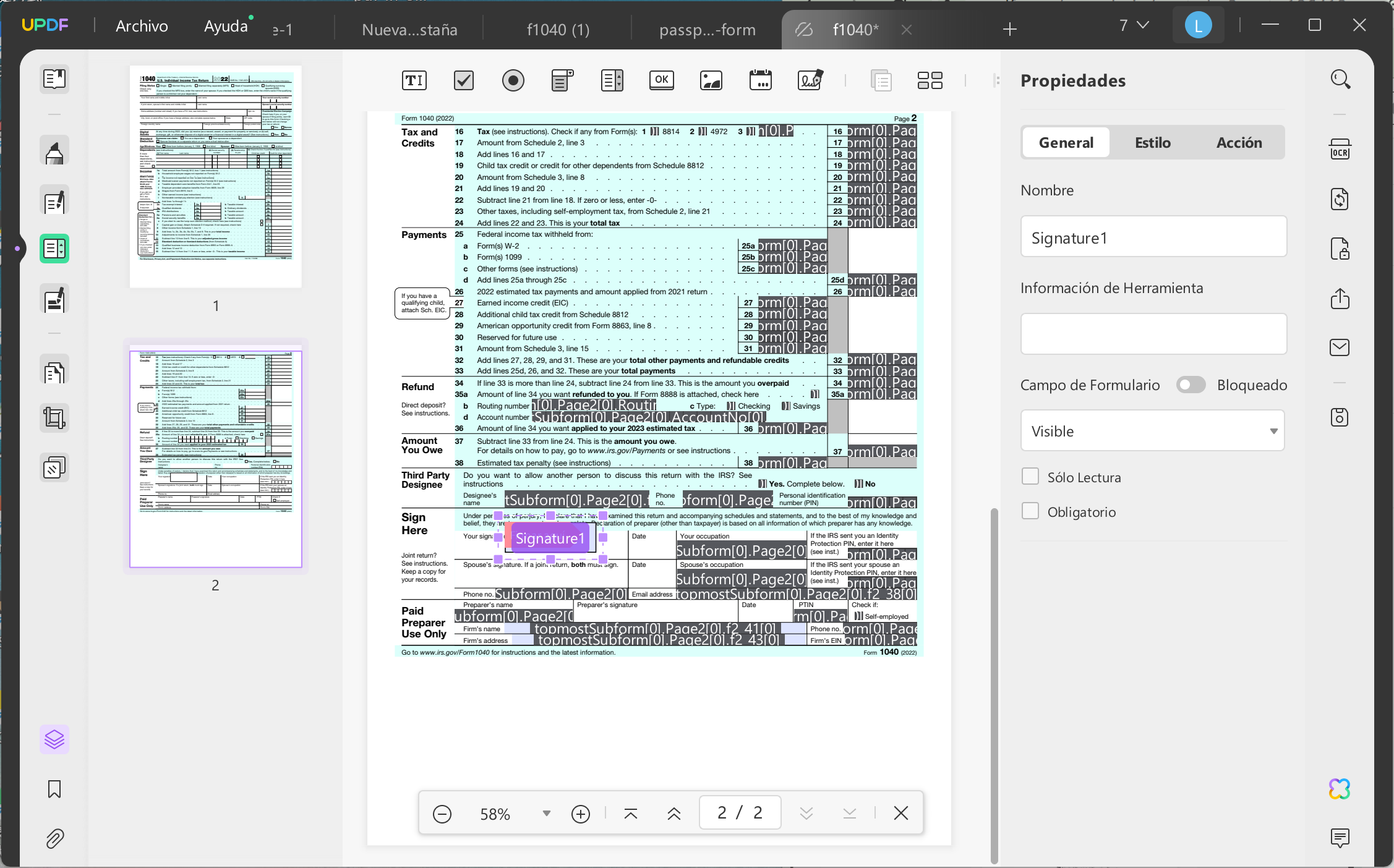Open the search magnifier icon

(x=1340, y=79)
